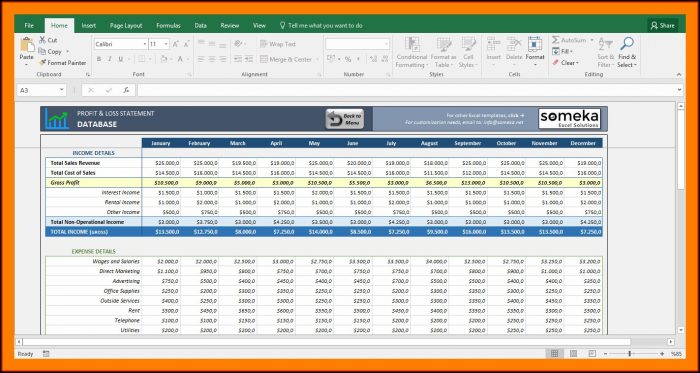Click the Tell me what you want to do box
This screenshot has width=700, height=373.
(x=321, y=25)
